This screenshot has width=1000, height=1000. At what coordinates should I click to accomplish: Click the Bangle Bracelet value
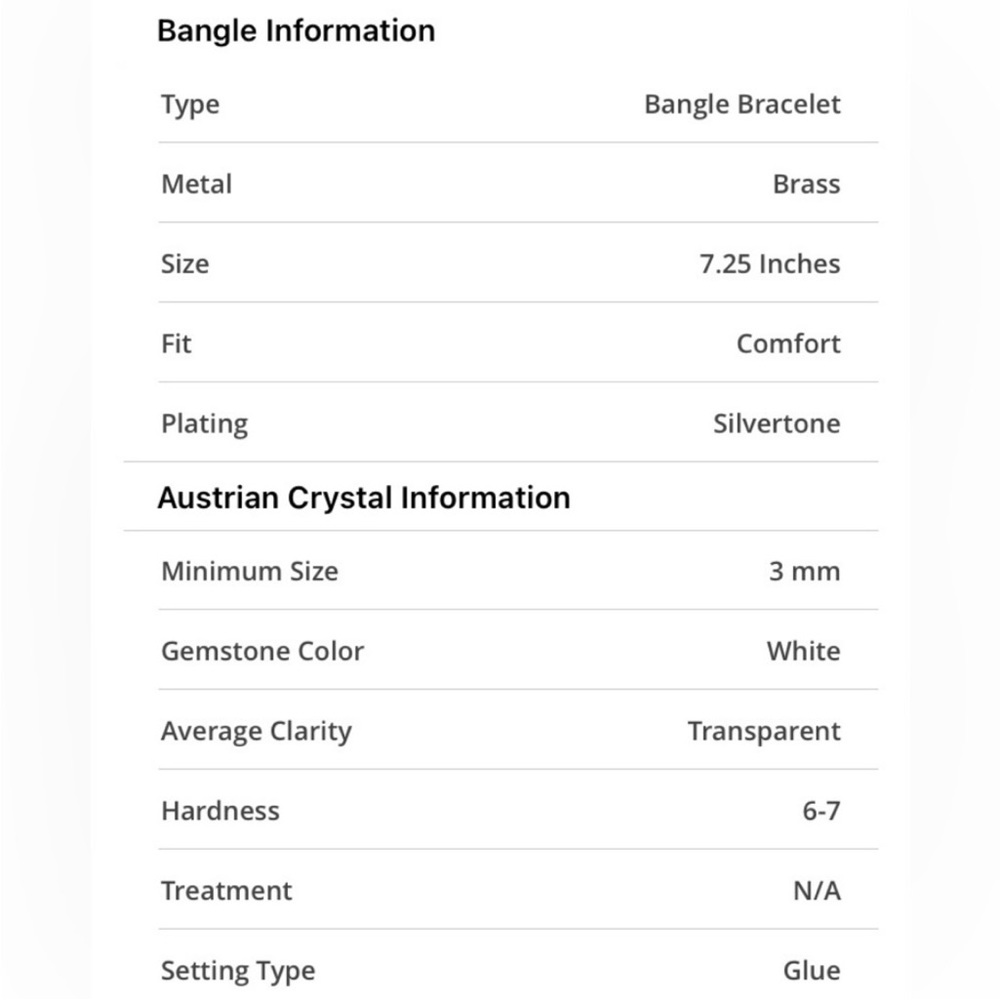pos(742,104)
